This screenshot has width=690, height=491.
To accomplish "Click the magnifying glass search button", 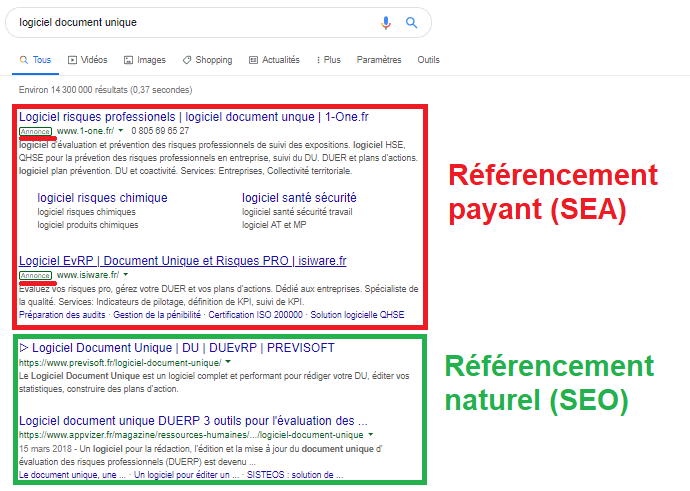I will (411, 23).
